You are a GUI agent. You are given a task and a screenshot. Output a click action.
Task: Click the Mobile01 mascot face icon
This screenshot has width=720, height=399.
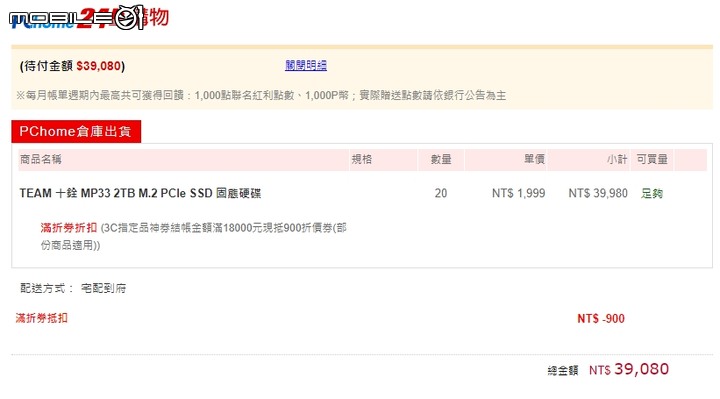pyautogui.click(x=128, y=18)
